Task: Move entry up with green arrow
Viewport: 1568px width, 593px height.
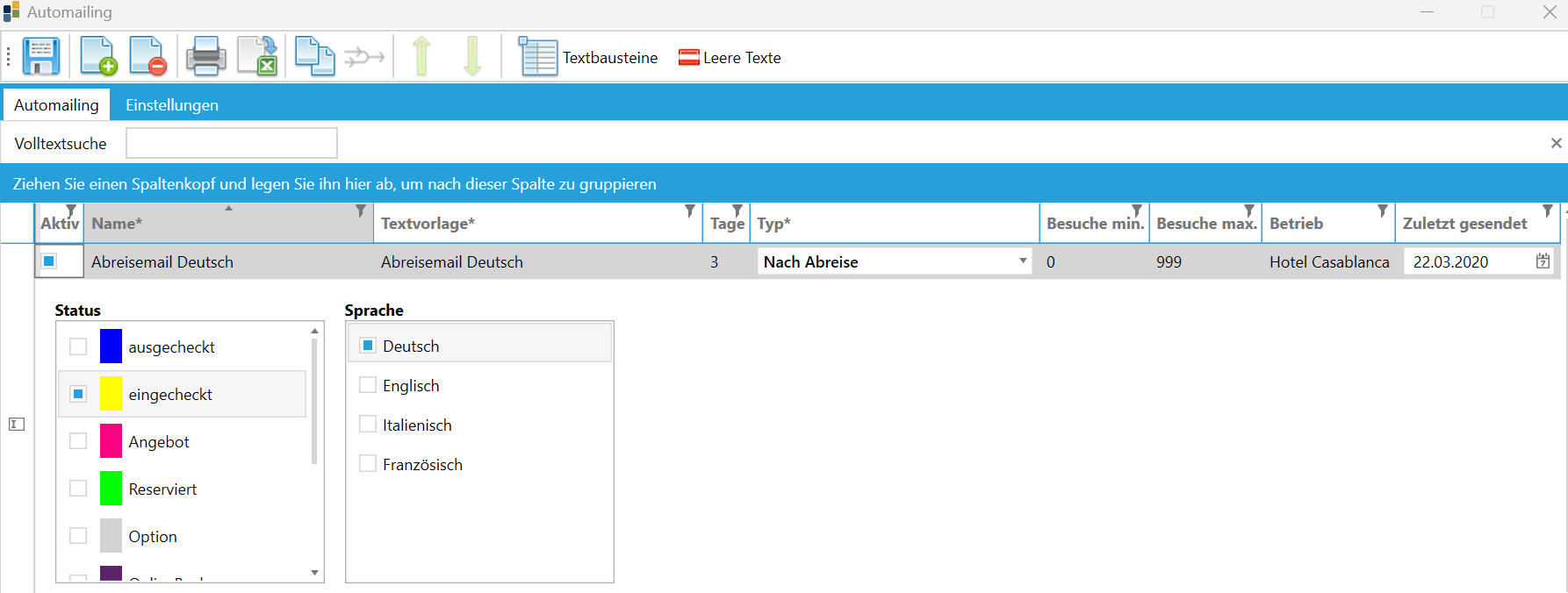Action: (x=421, y=57)
